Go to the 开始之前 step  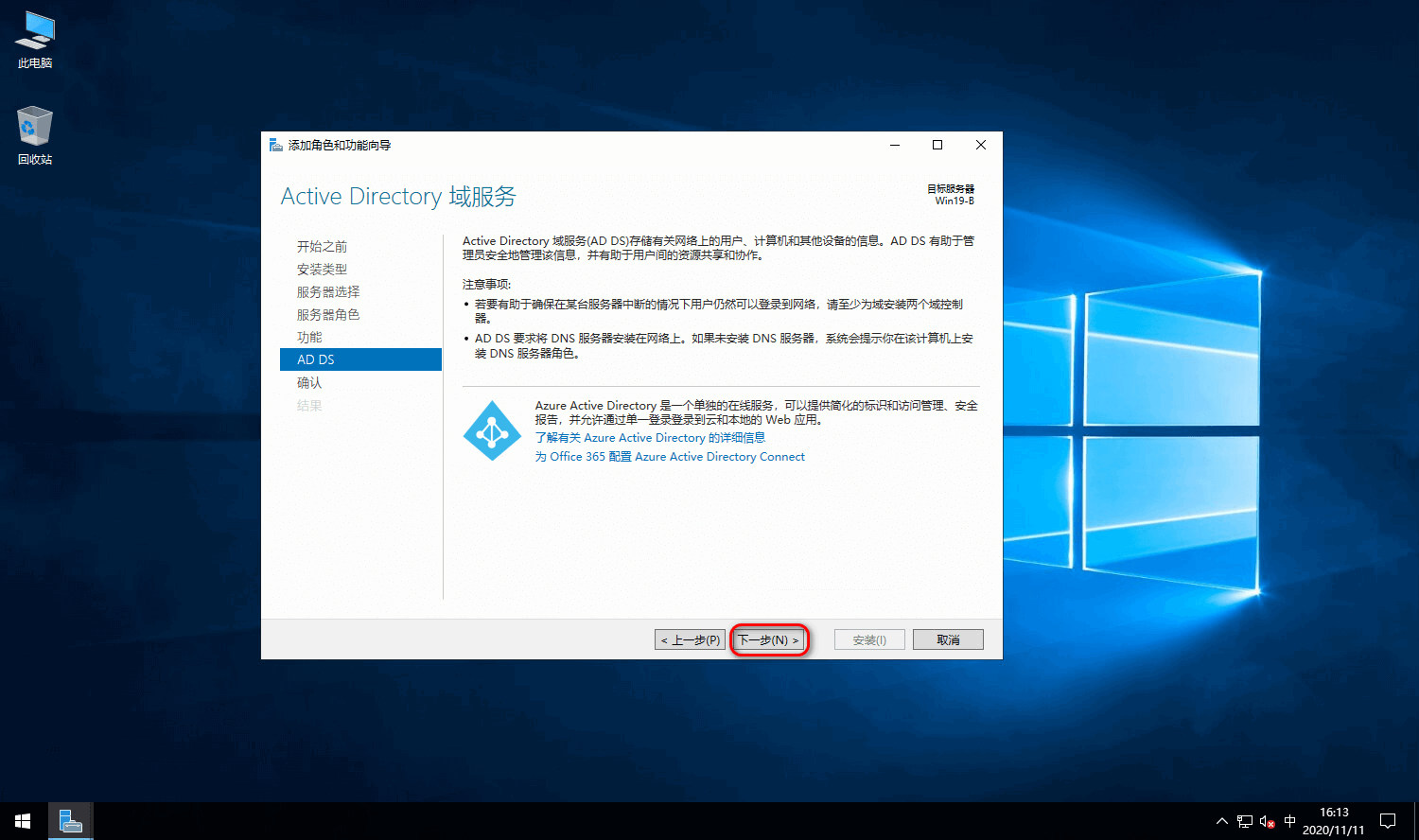[322, 246]
